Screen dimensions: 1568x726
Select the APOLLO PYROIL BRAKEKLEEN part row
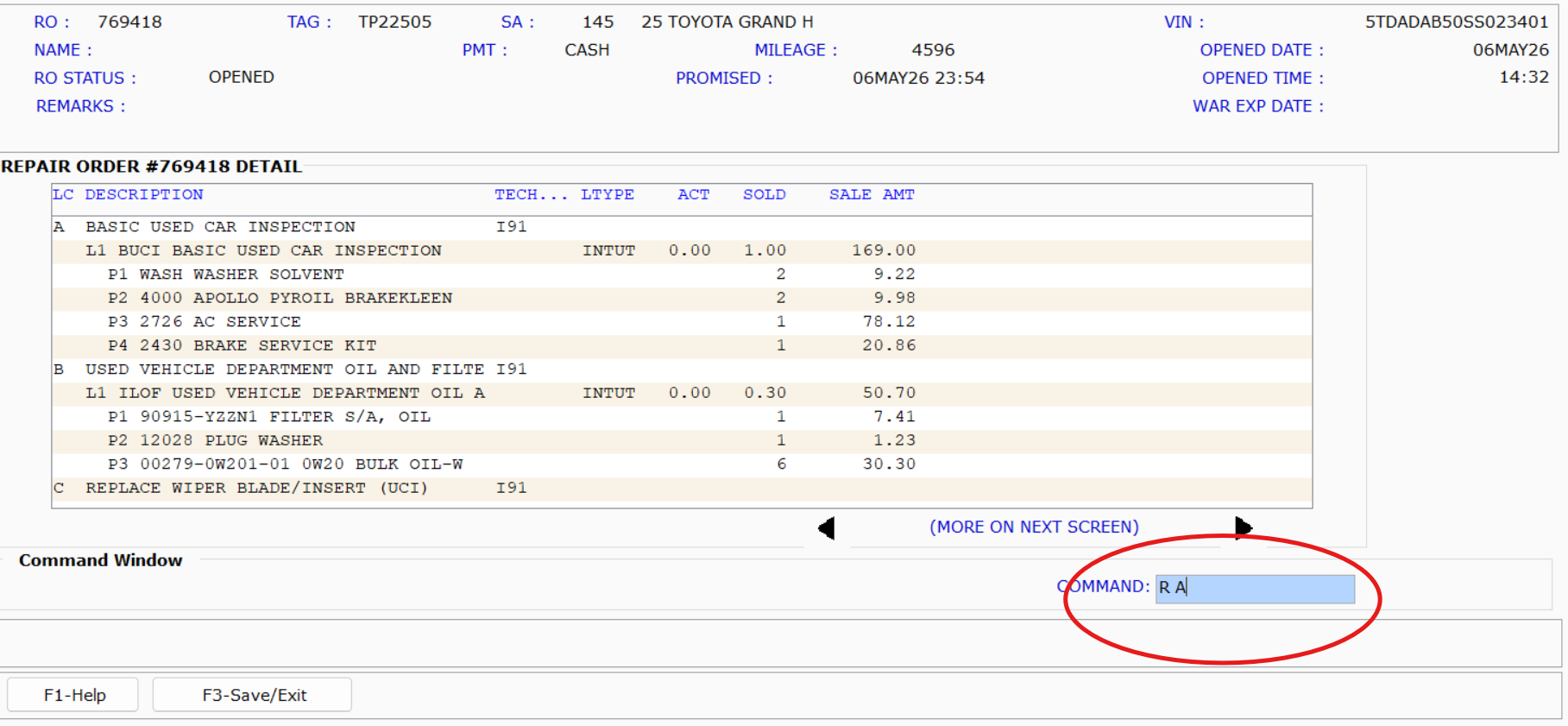coord(682,298)
